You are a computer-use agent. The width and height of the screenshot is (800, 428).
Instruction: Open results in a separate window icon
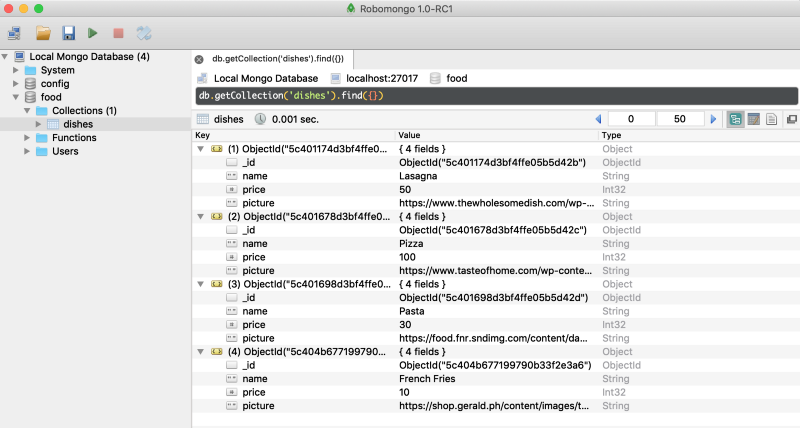point(791,119)
